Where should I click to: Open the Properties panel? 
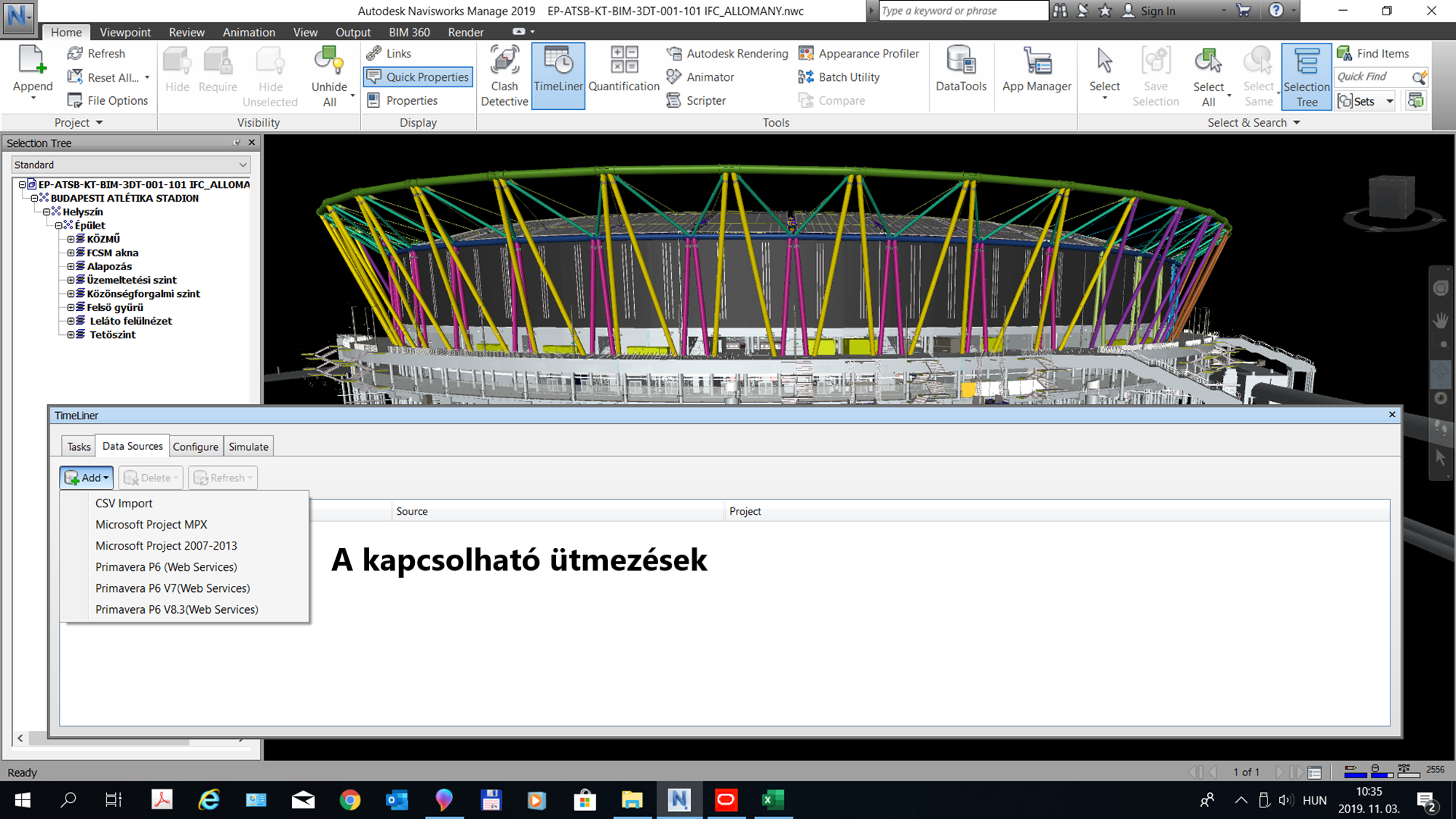[402, 100]
